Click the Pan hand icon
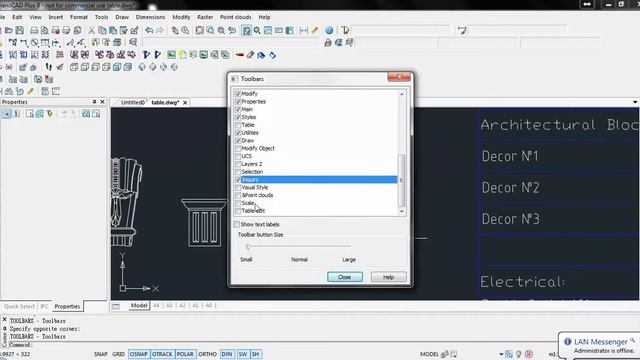The image size is (640, 360). click(175, 30)
